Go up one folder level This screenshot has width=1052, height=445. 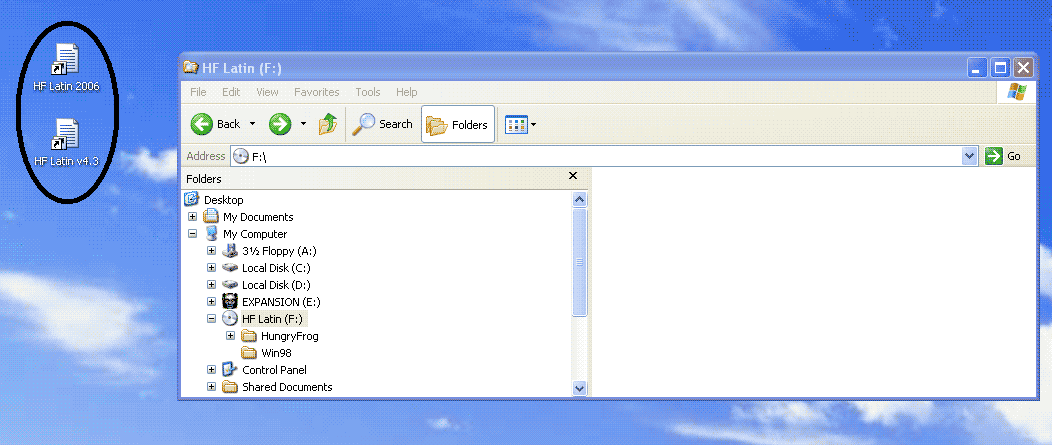[328, 124]
